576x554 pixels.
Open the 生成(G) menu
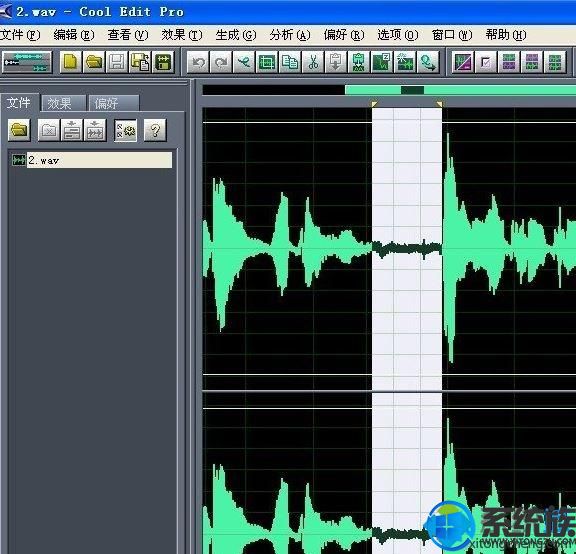(236, 35)
